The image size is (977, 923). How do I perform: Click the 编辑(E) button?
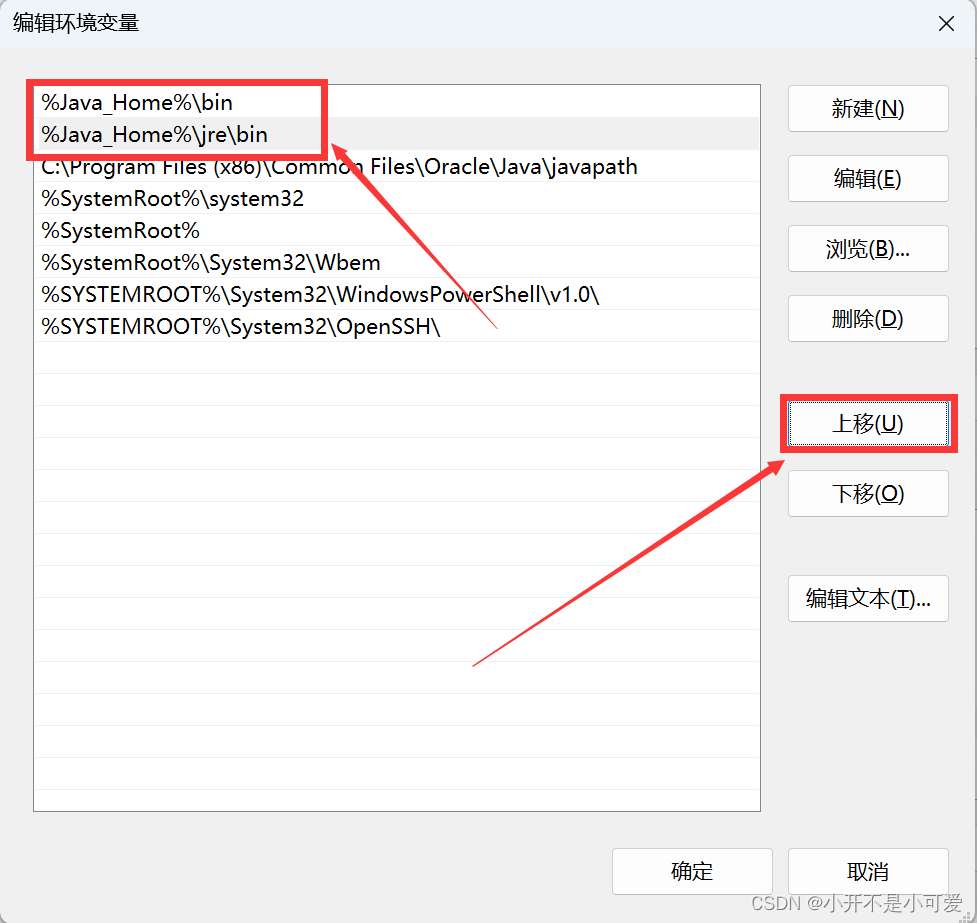pyautogui.click(x=867, y=179)
